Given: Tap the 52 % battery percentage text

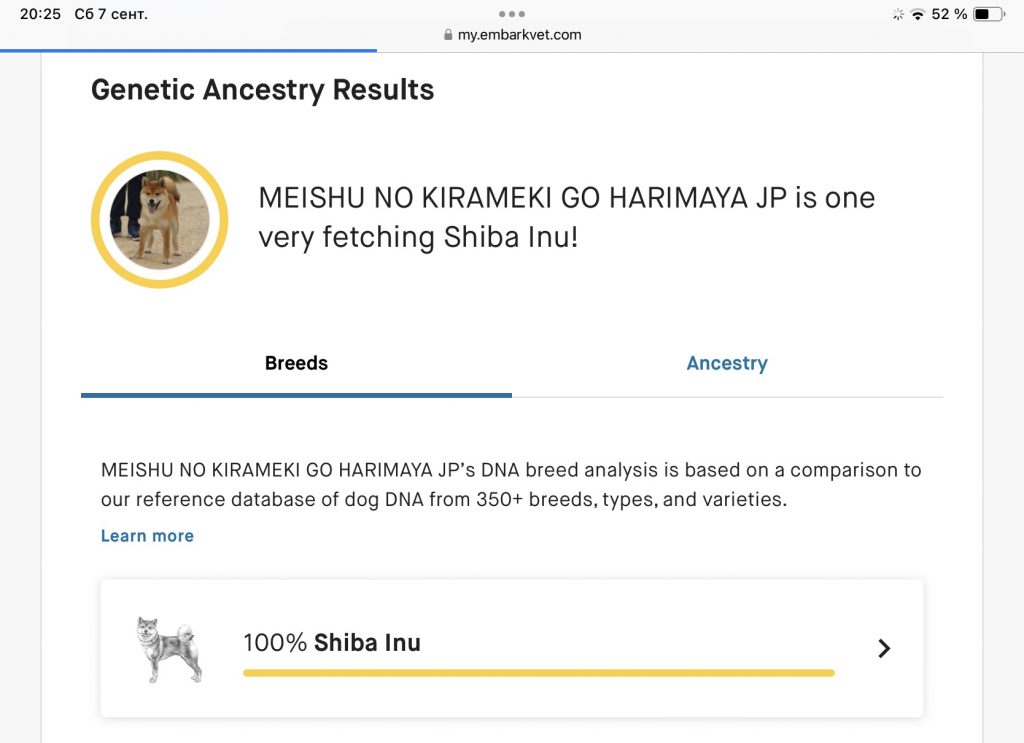Looking at the screenshot, I should click(949, 15).
